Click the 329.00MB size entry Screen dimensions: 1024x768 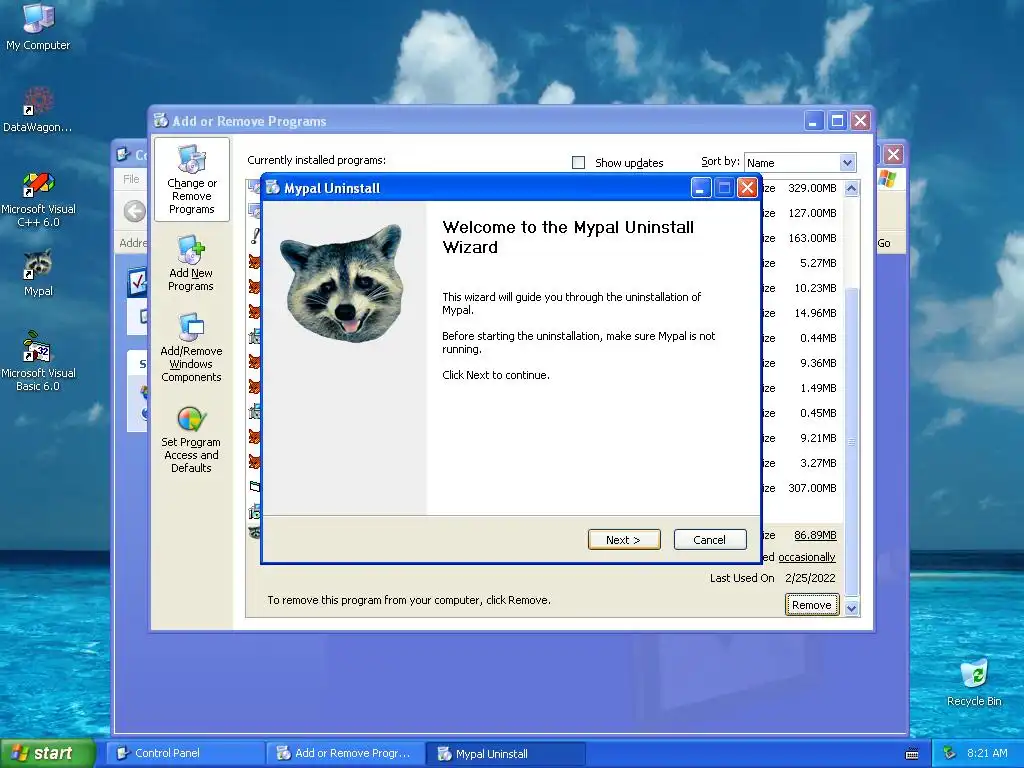click(812, 188)
